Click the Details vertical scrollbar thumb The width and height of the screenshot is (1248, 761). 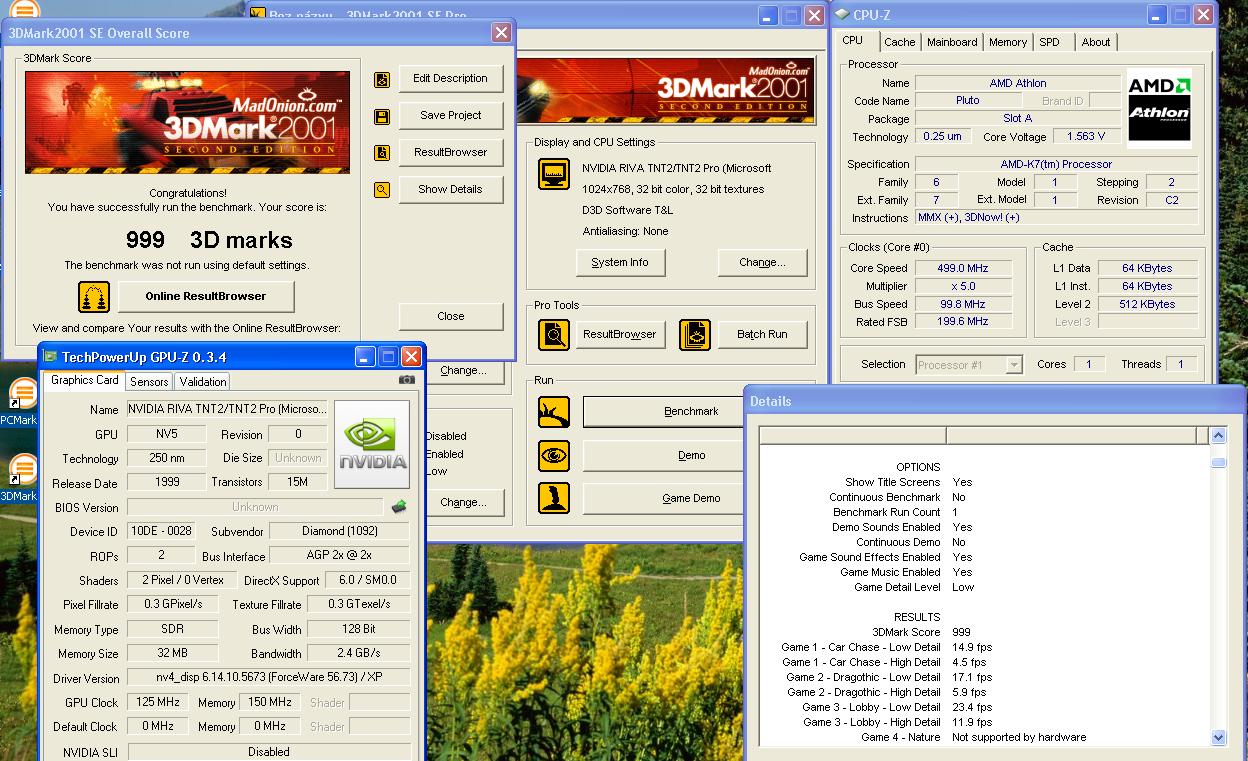[1218, 462]
